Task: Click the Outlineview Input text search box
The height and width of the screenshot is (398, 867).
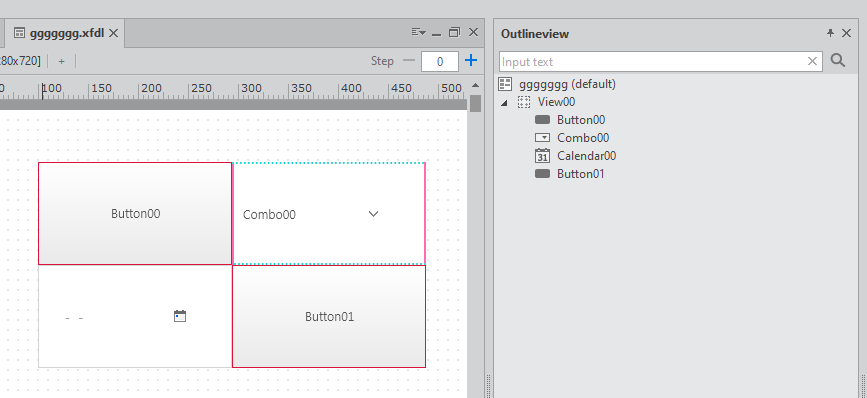Action: click(652, 61)
